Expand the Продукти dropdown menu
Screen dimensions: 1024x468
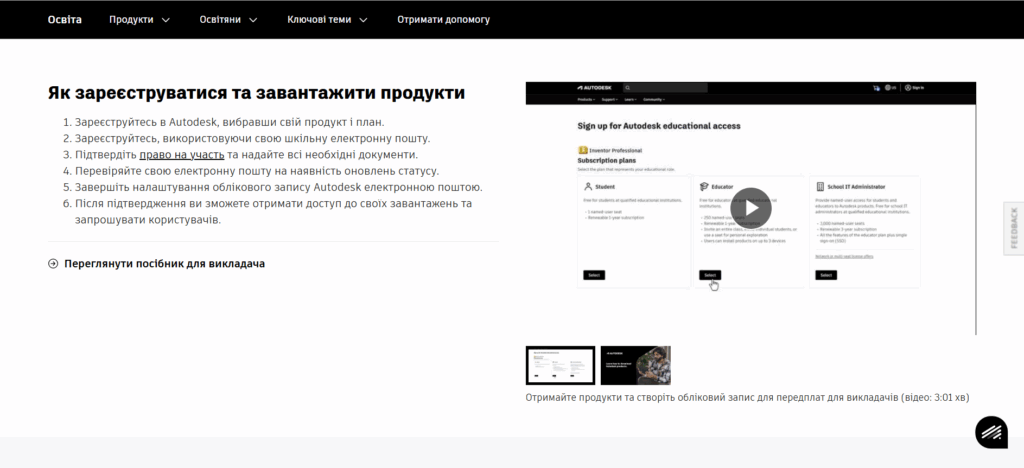point(139,19)
